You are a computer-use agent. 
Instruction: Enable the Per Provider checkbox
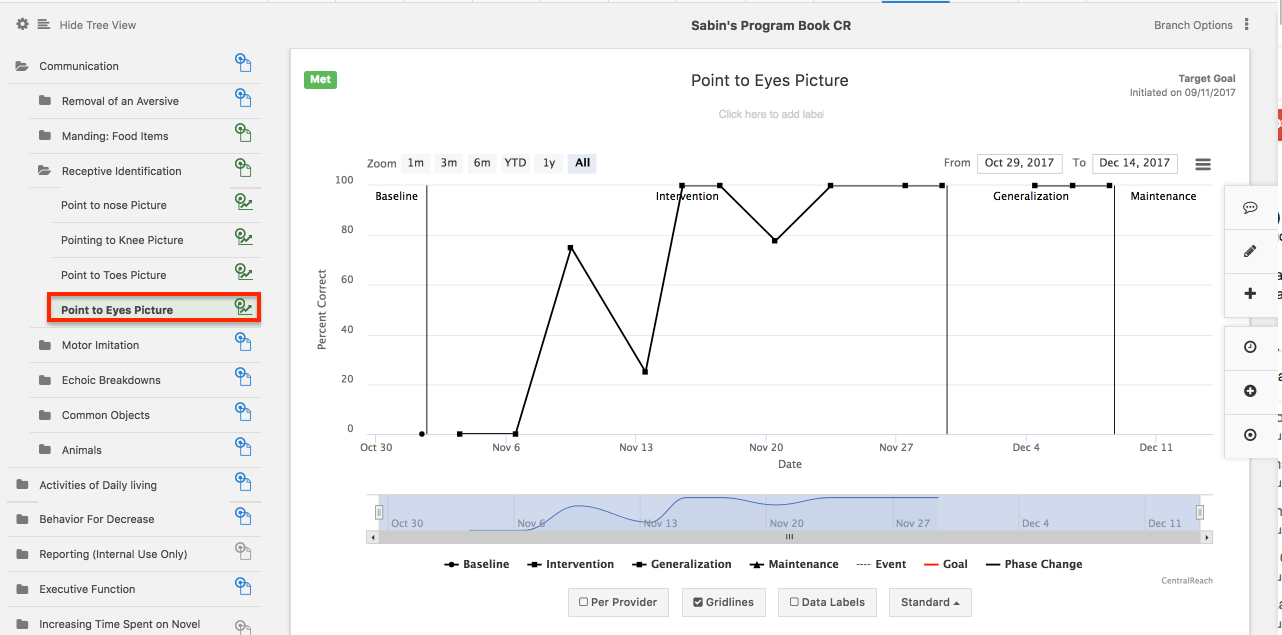[584, 602]
